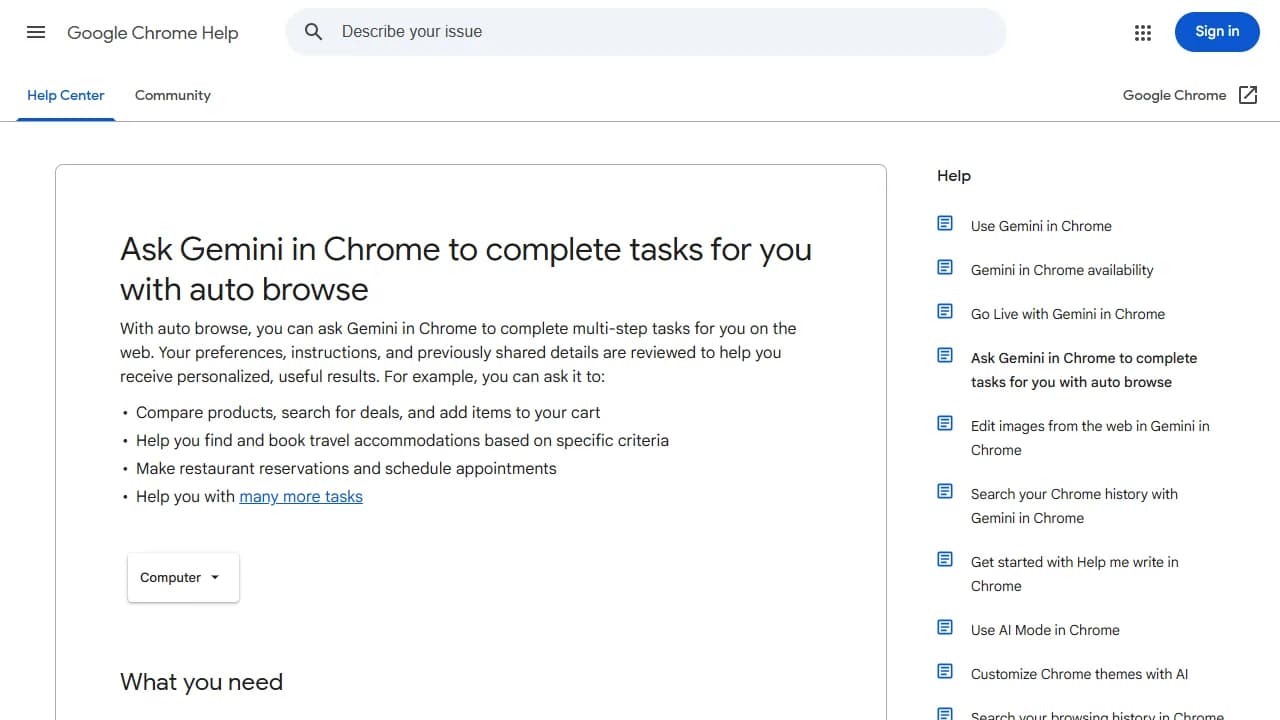The height and width of the screenshot is (720, 1280).
Task: Click the Sign in button
Action: 1217,32
